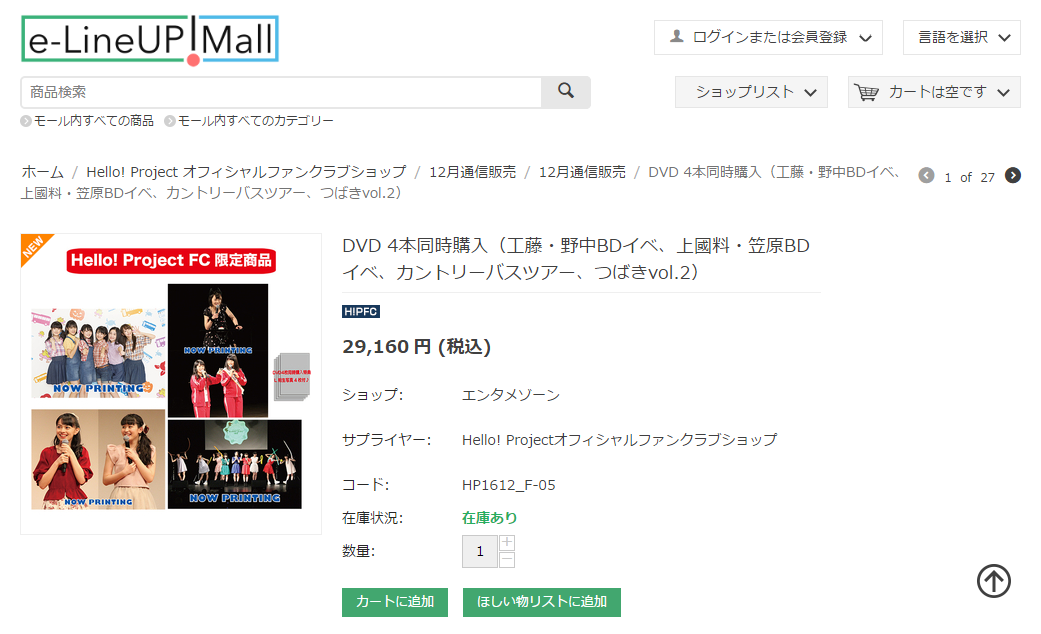This screenshot has width=1041, height=634.
Task: Click the chevron beside ショップリスト
Action: point(811,93)
